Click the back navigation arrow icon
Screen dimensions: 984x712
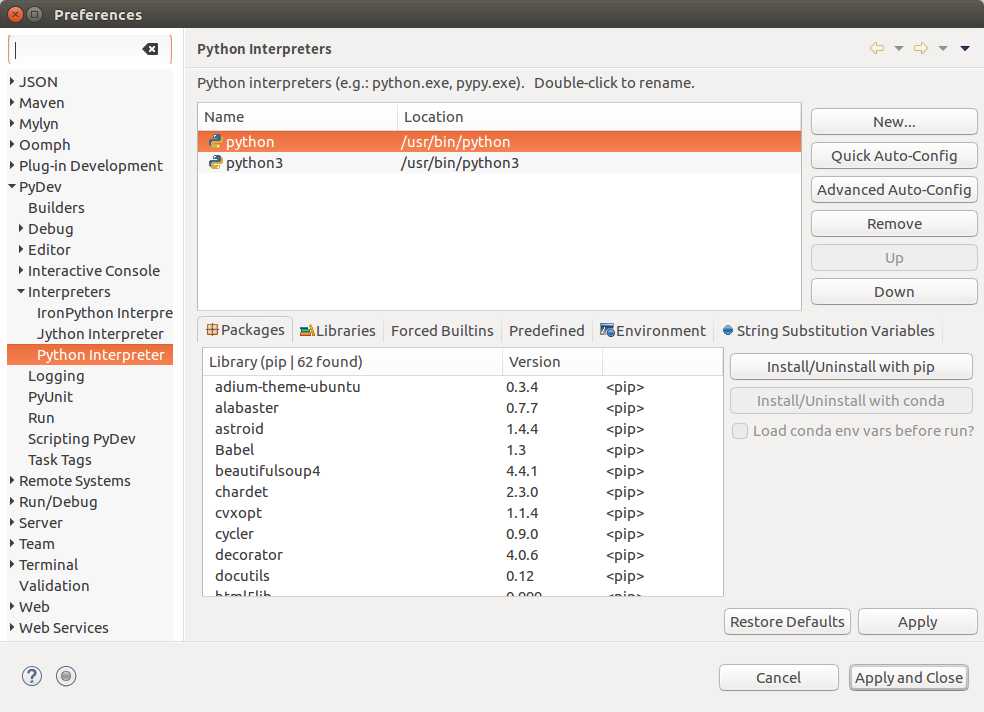877,48
